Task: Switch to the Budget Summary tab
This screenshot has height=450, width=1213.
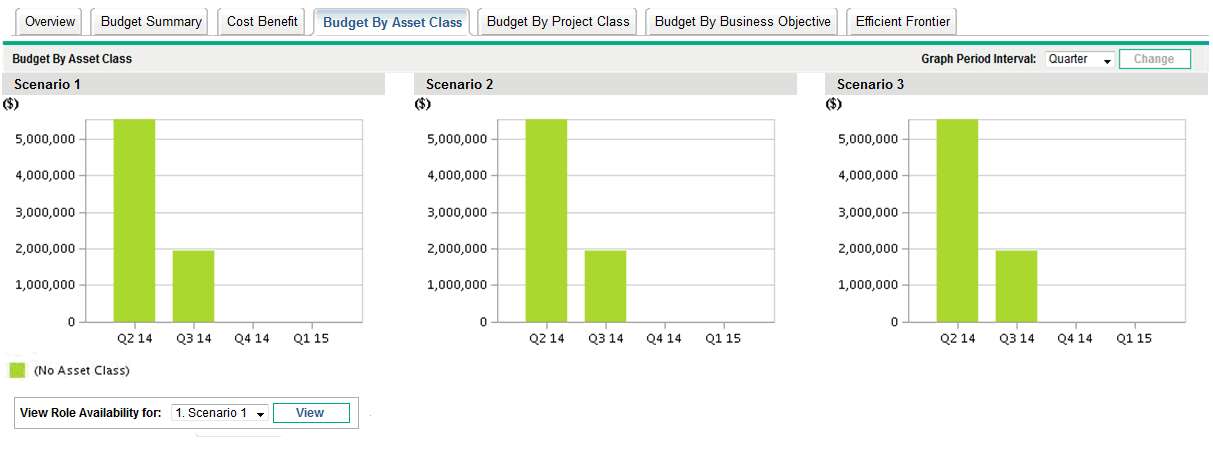Action: 151,22
